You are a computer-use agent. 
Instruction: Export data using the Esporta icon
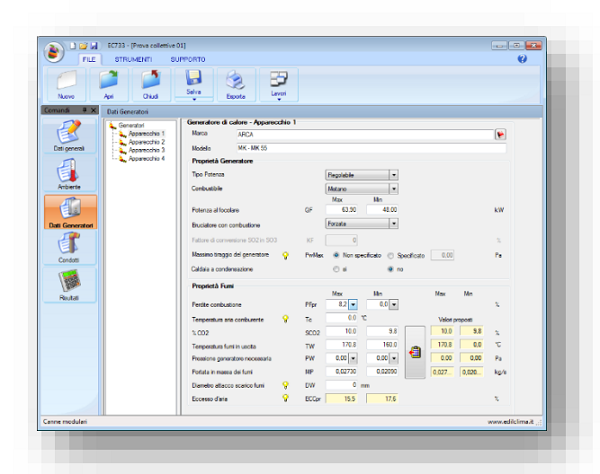234,82
